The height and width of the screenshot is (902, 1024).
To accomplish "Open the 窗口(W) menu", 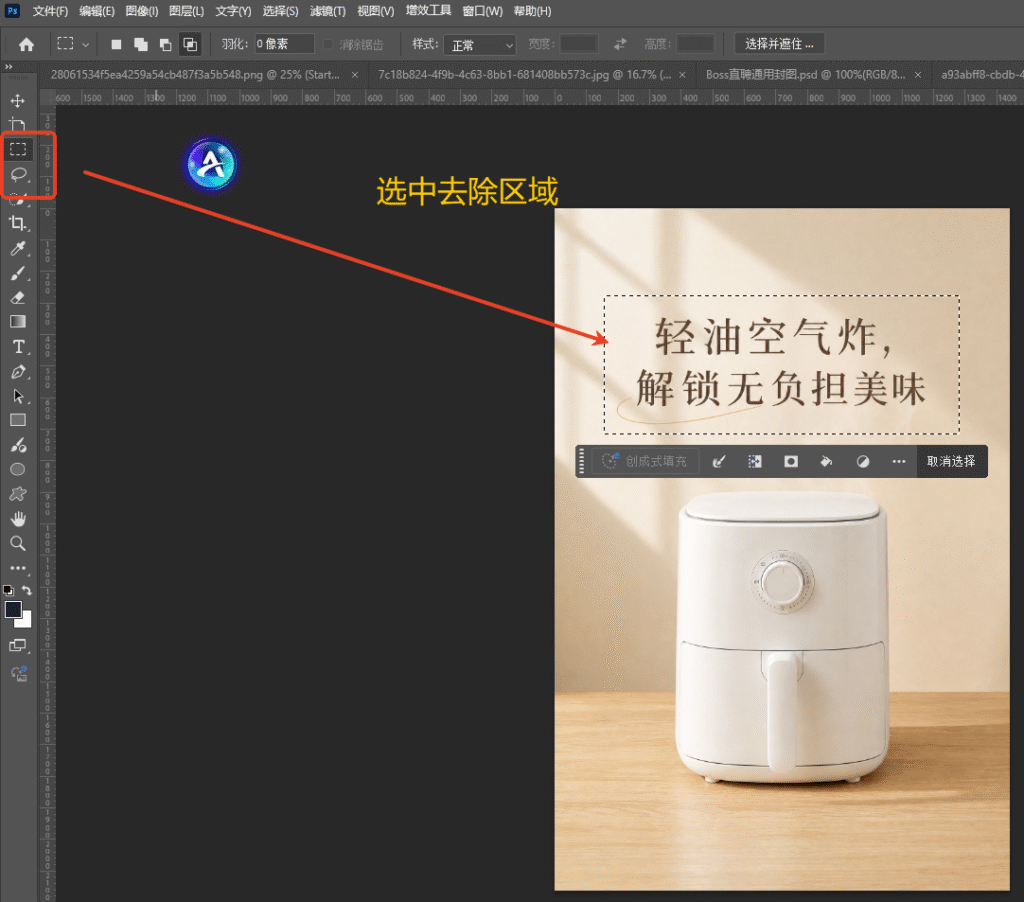I will click(x=483, y=11).
